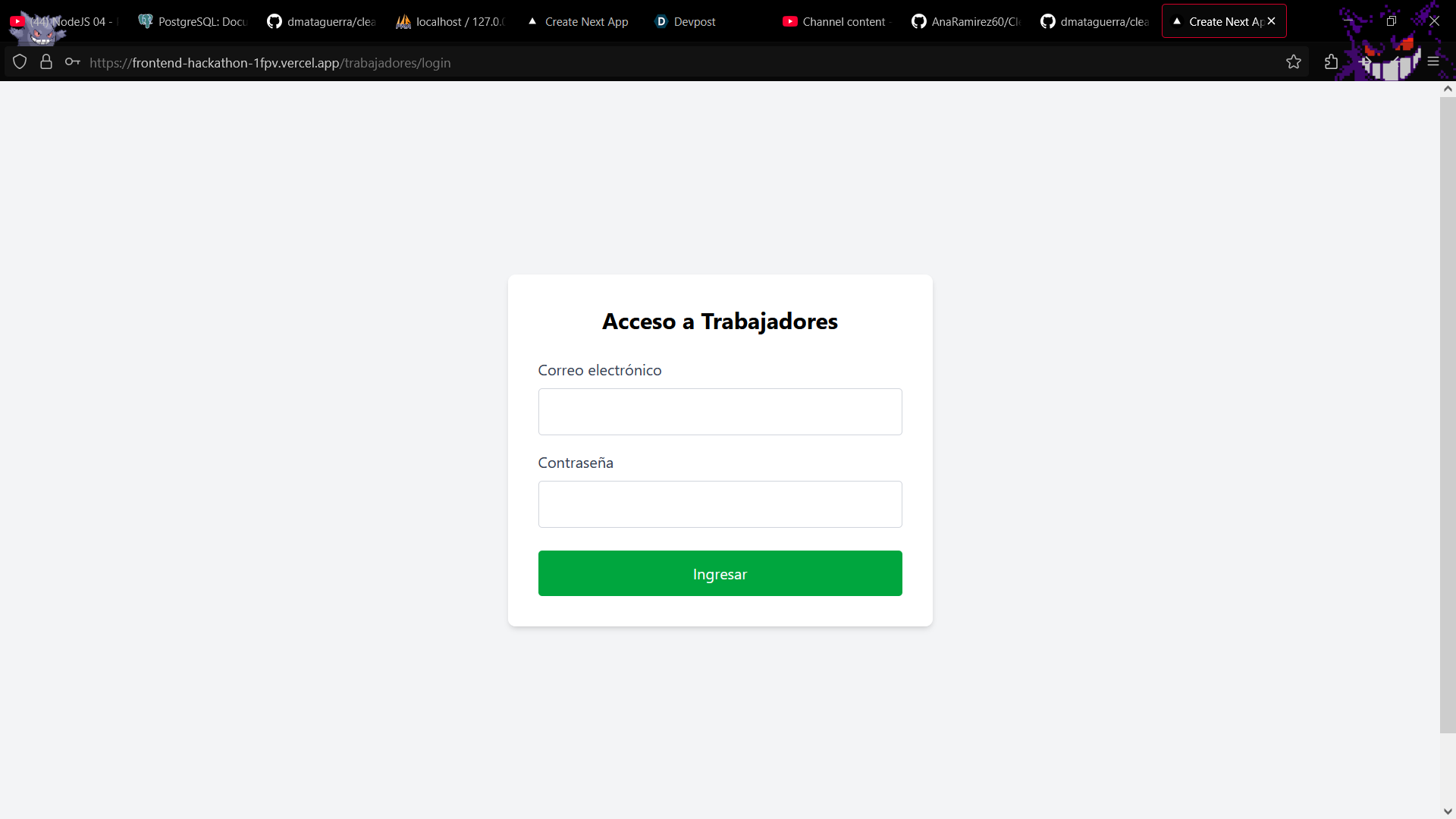Click the saved passwords key icon

point(72,62)
